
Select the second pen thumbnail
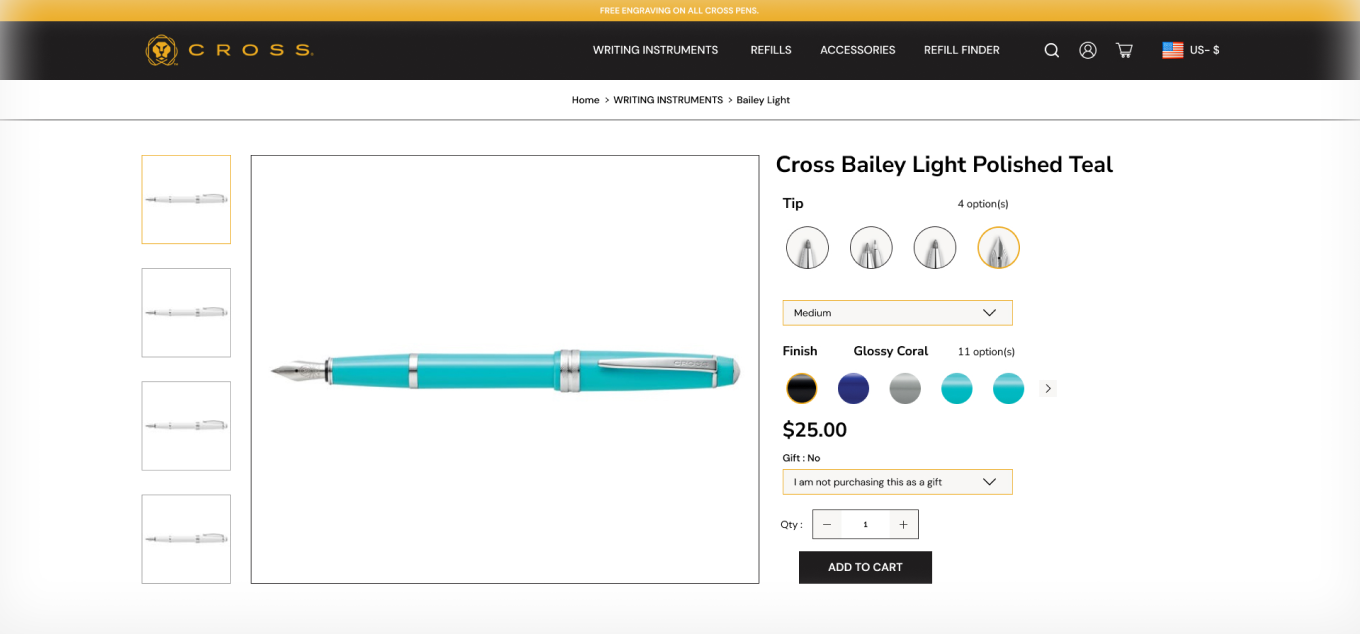click(186, 312)
